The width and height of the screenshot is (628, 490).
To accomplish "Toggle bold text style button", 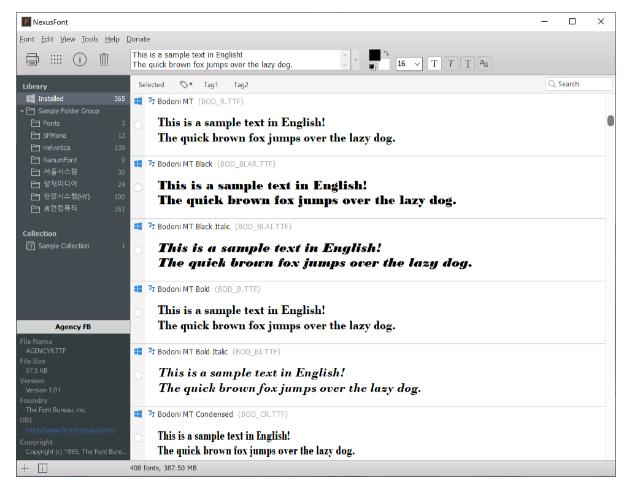I will [434, 64].
